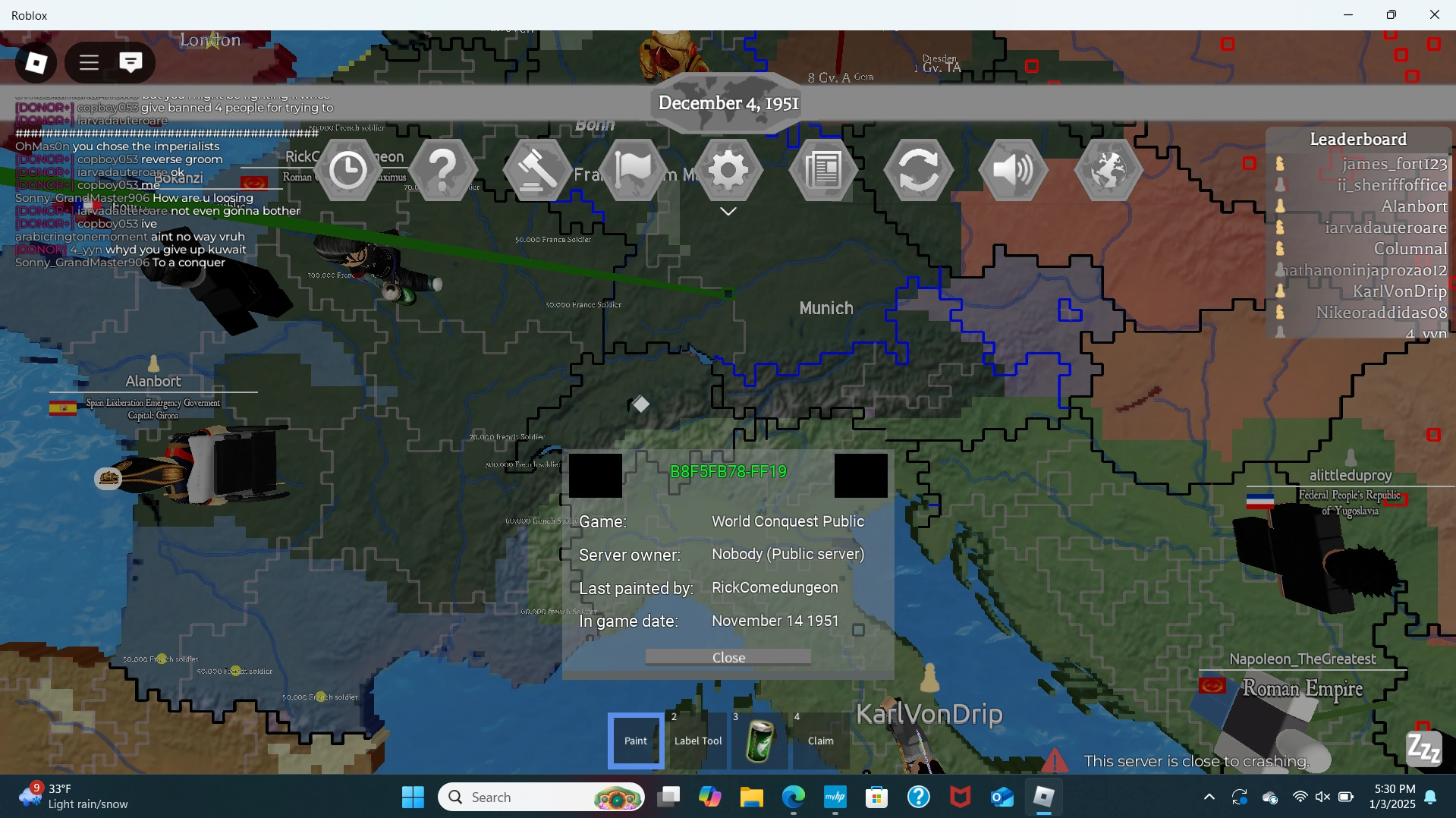Image resolution: width=1456 pixels, height=818 pixels.
Task: Click the November 14 1951 in-game date value
Action: 775,621
